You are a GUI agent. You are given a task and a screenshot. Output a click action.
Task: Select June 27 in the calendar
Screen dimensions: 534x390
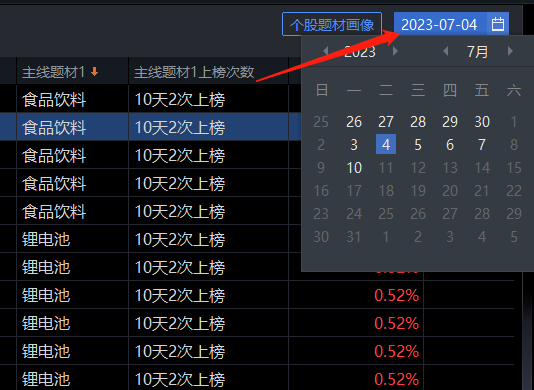pyautogui.click(x=386, y=122)
